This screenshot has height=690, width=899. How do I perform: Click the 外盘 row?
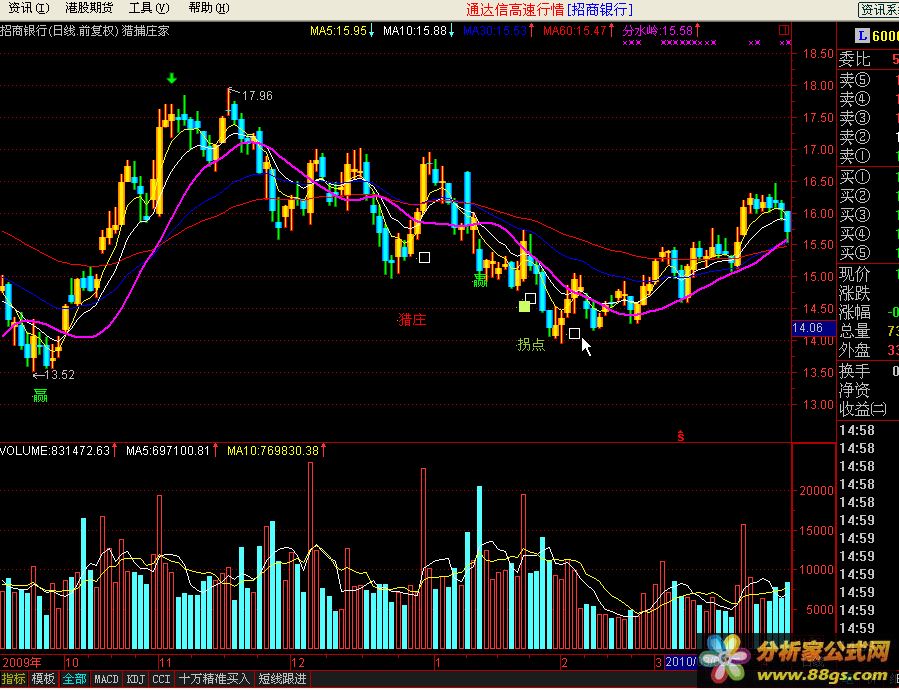[868, 350]
